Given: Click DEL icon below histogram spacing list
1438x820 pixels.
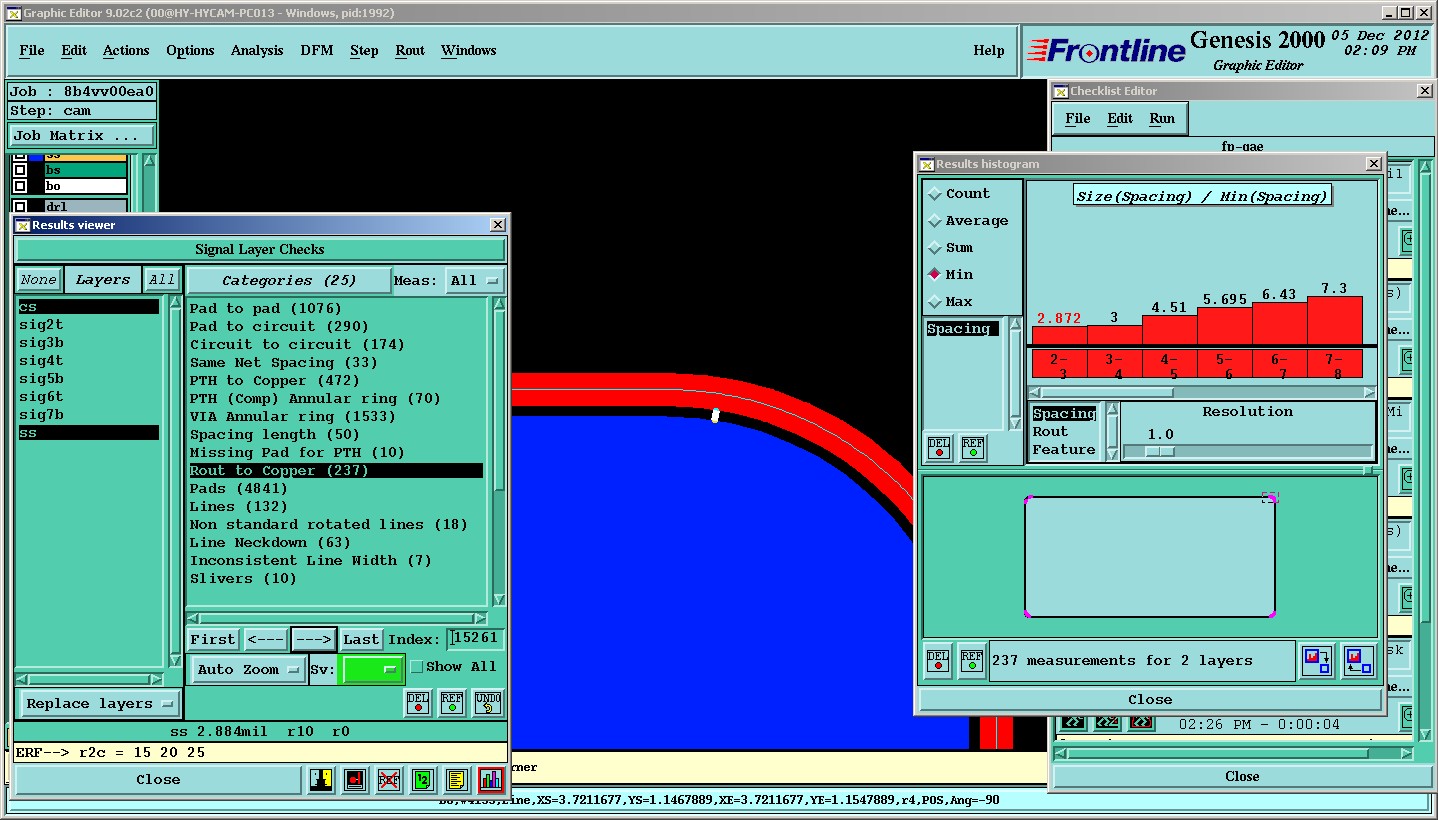Looking at the screenshot, I should [939, 448].
